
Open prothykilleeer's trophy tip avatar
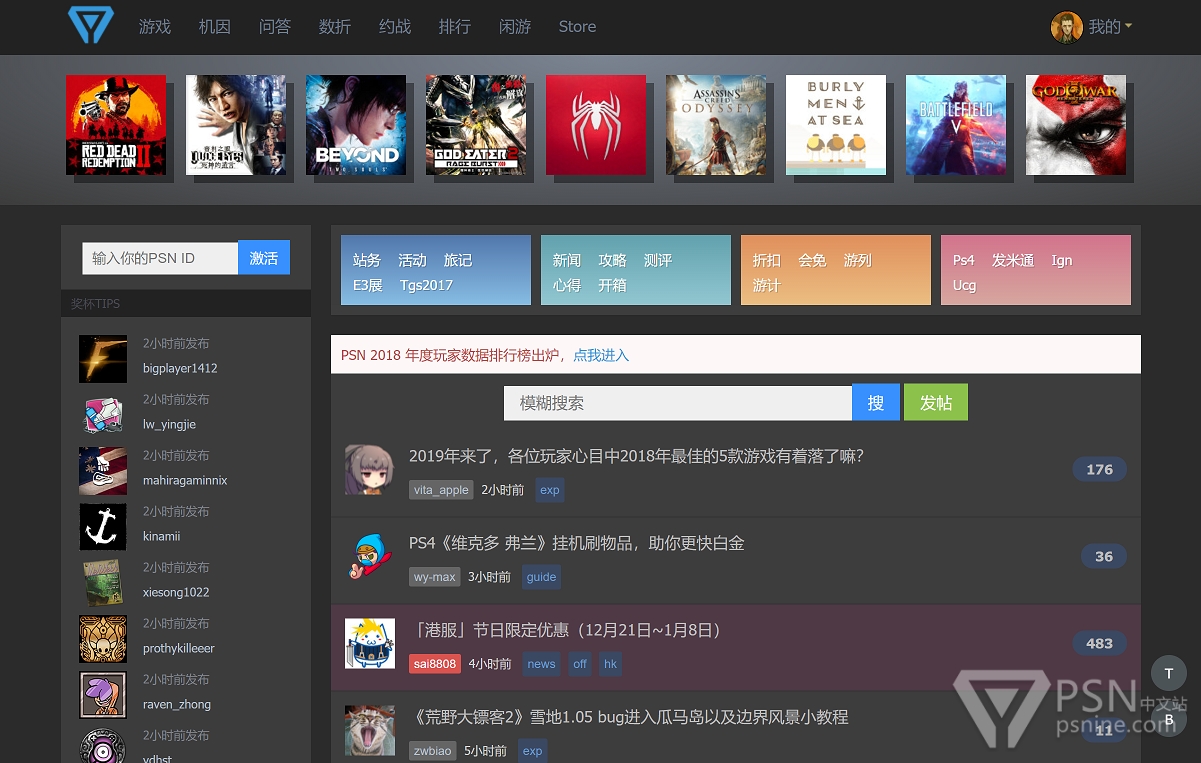pyautogui.click(x=103, y=639)
